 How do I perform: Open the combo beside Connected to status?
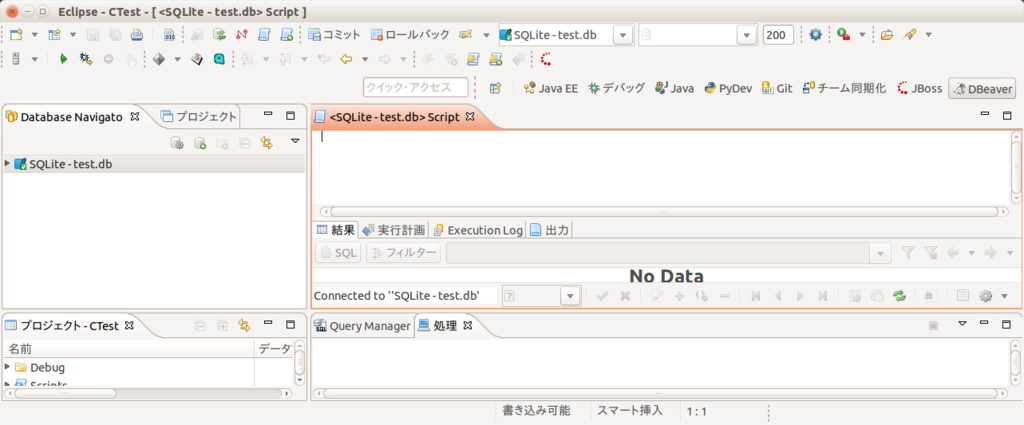click(x=541, y=296)
